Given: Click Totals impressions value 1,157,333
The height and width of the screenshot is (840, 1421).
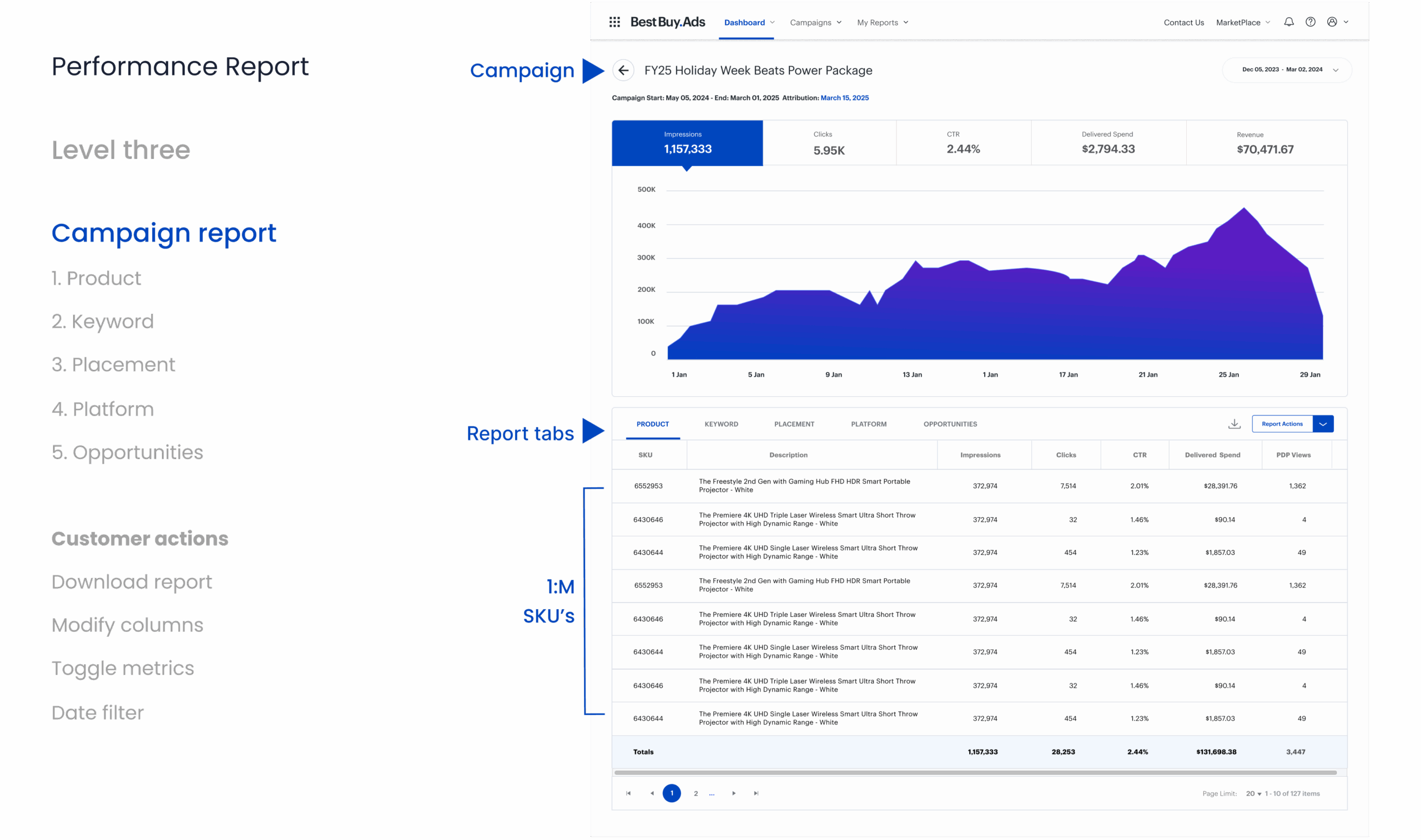Looking at the screenshot, I should click(x=982, y=752).
